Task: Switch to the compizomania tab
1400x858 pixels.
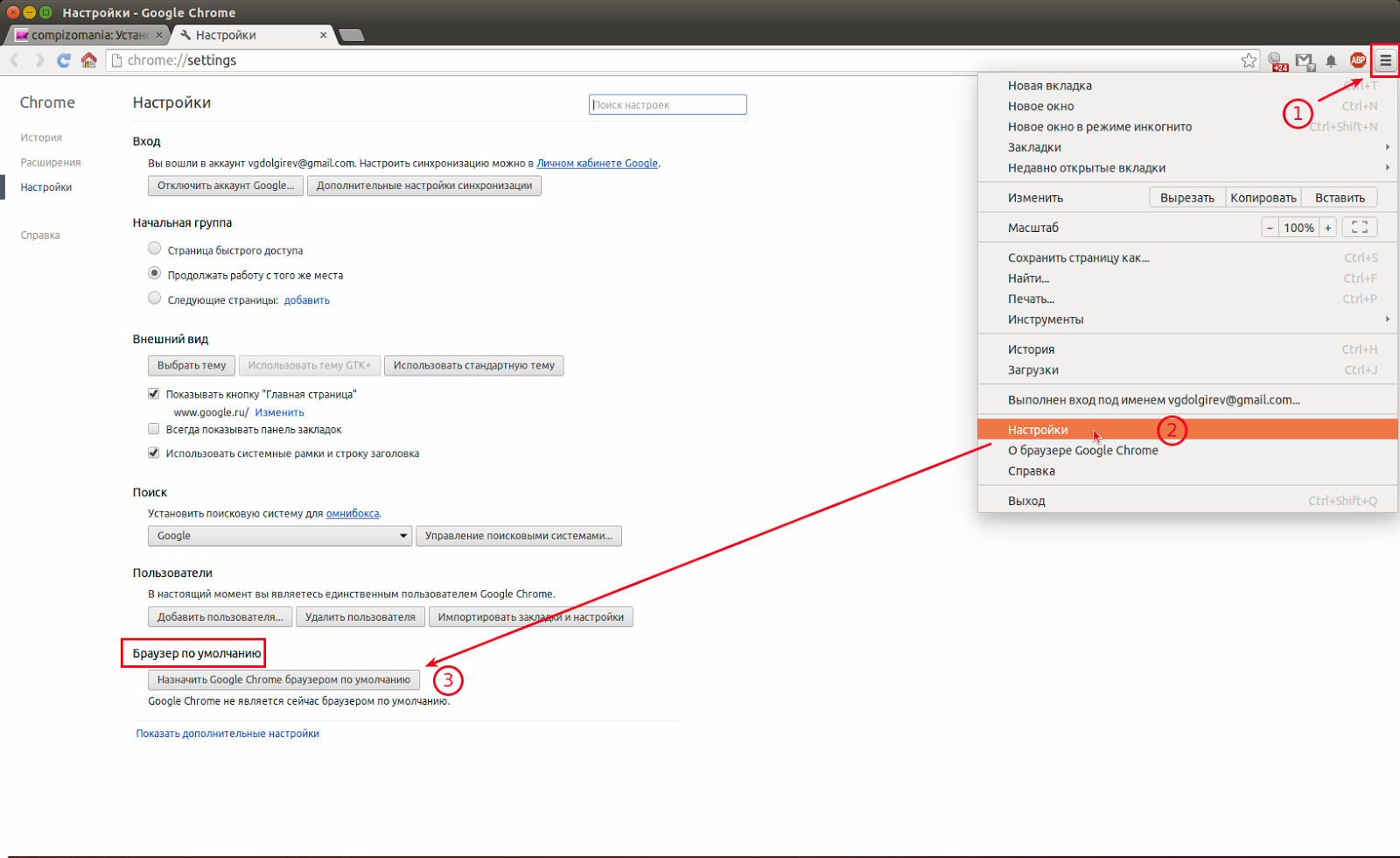Action: pos(89,35)
